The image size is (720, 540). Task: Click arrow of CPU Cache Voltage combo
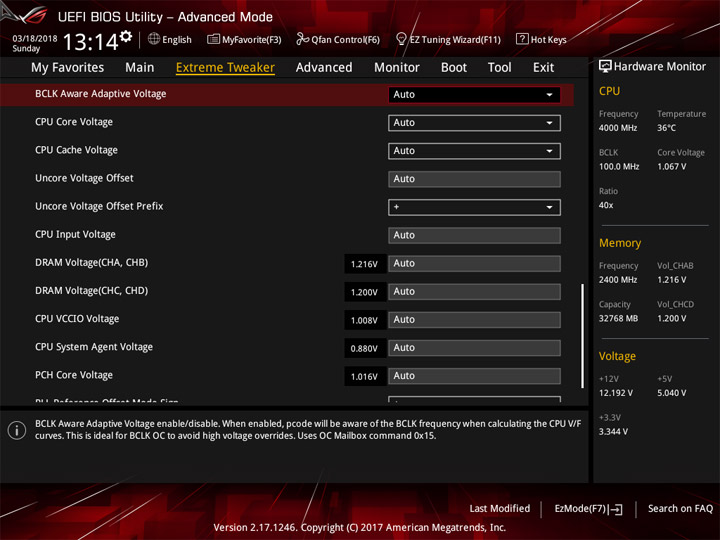click(x=549, y=151)
